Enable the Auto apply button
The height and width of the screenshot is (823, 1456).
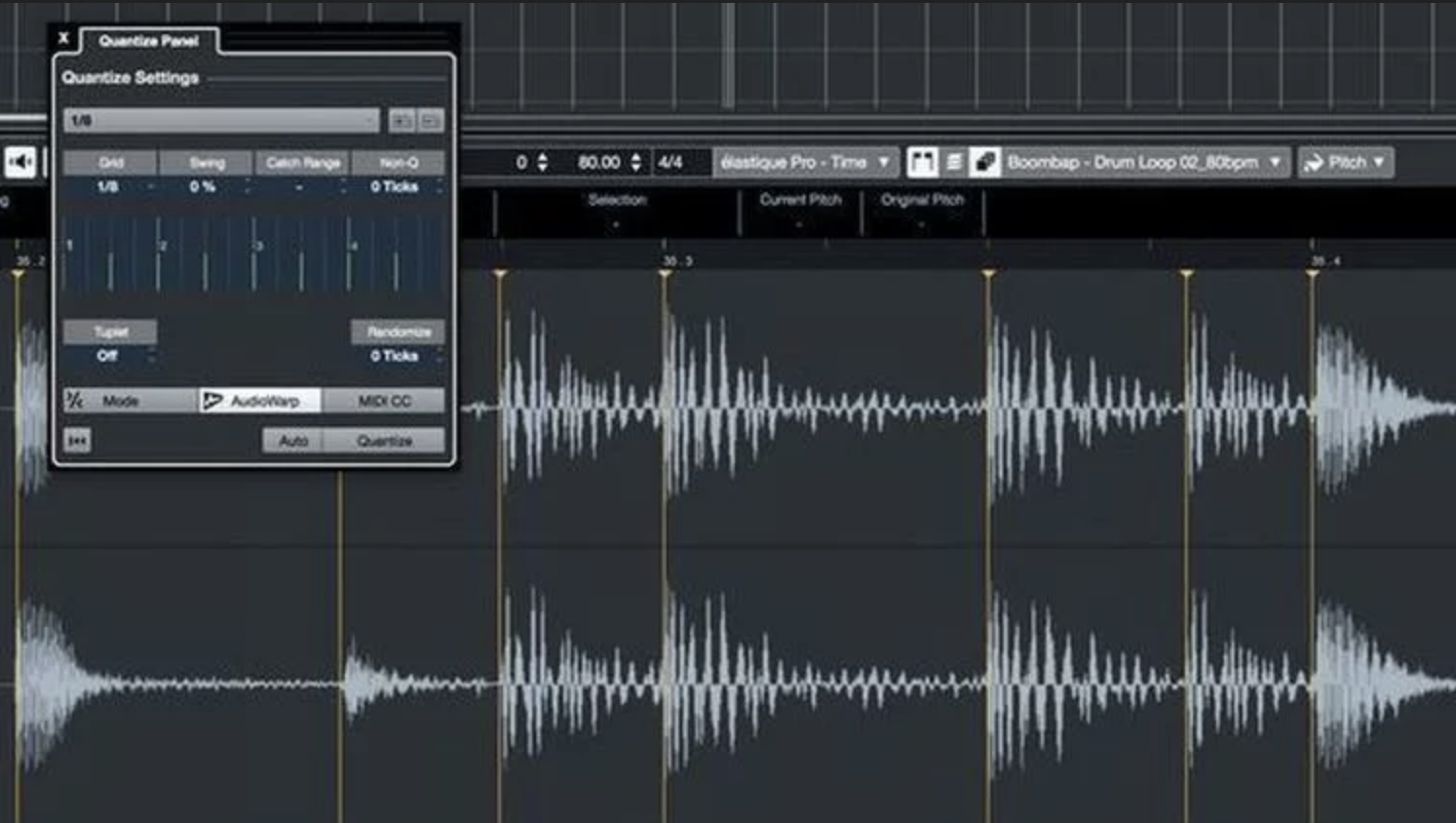[293, 441]
